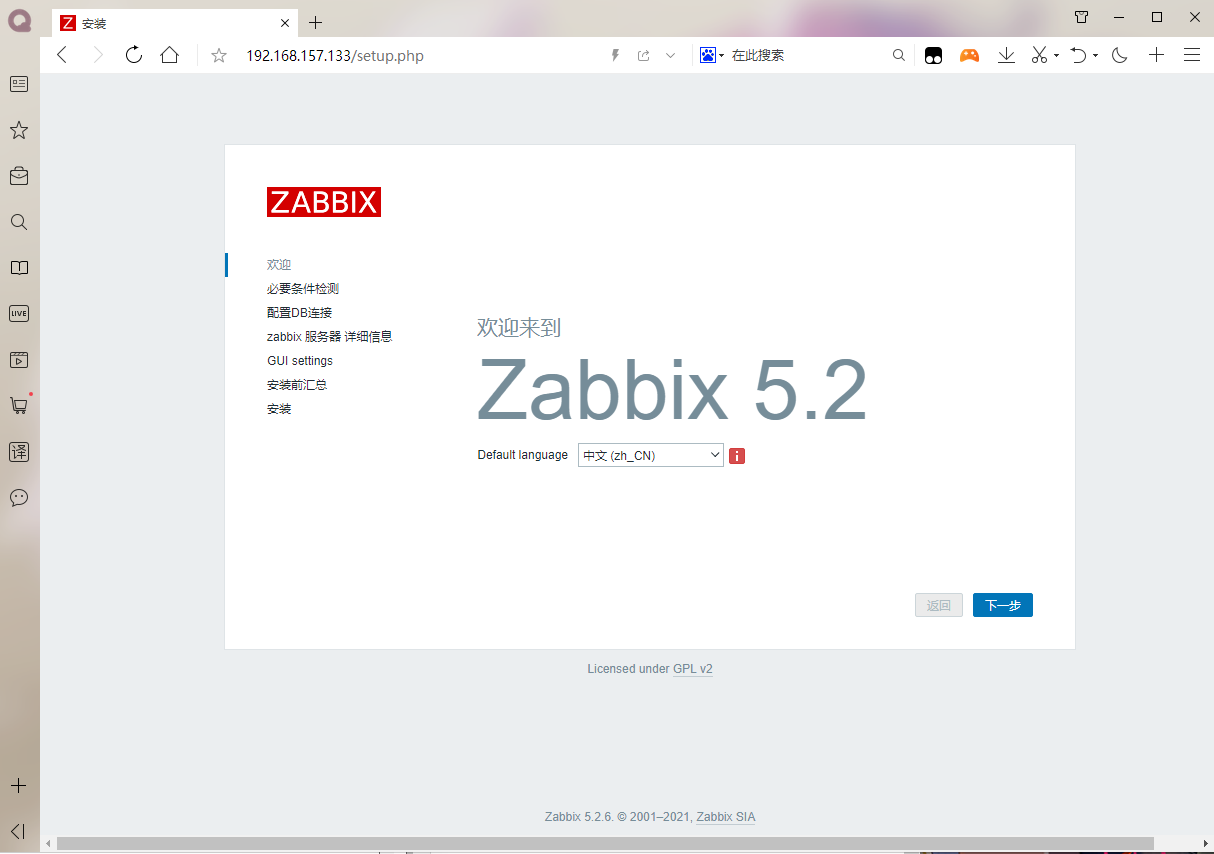The image size is (1214, 854).
Task: Click the share icon in address bar
Action: pos(643,56)
